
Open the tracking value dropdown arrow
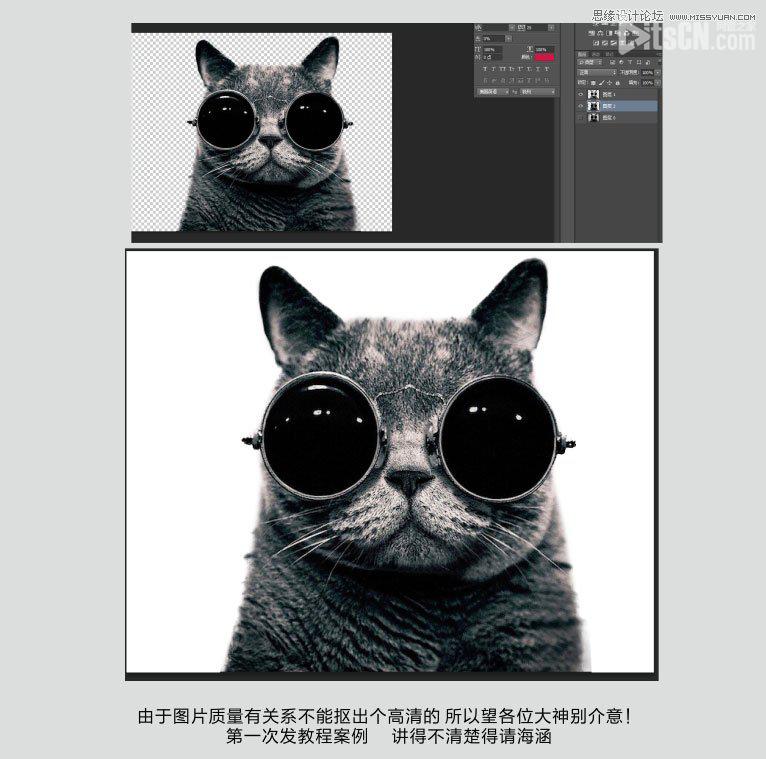pyautogui.click(x=551, y=27)
